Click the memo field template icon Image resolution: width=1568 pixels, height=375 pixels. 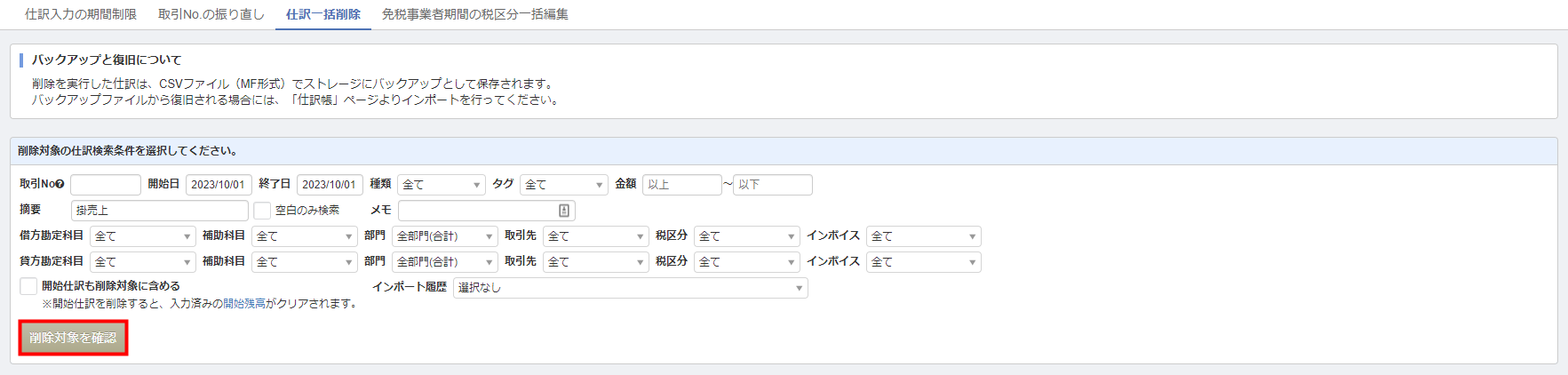click(564, 211)
